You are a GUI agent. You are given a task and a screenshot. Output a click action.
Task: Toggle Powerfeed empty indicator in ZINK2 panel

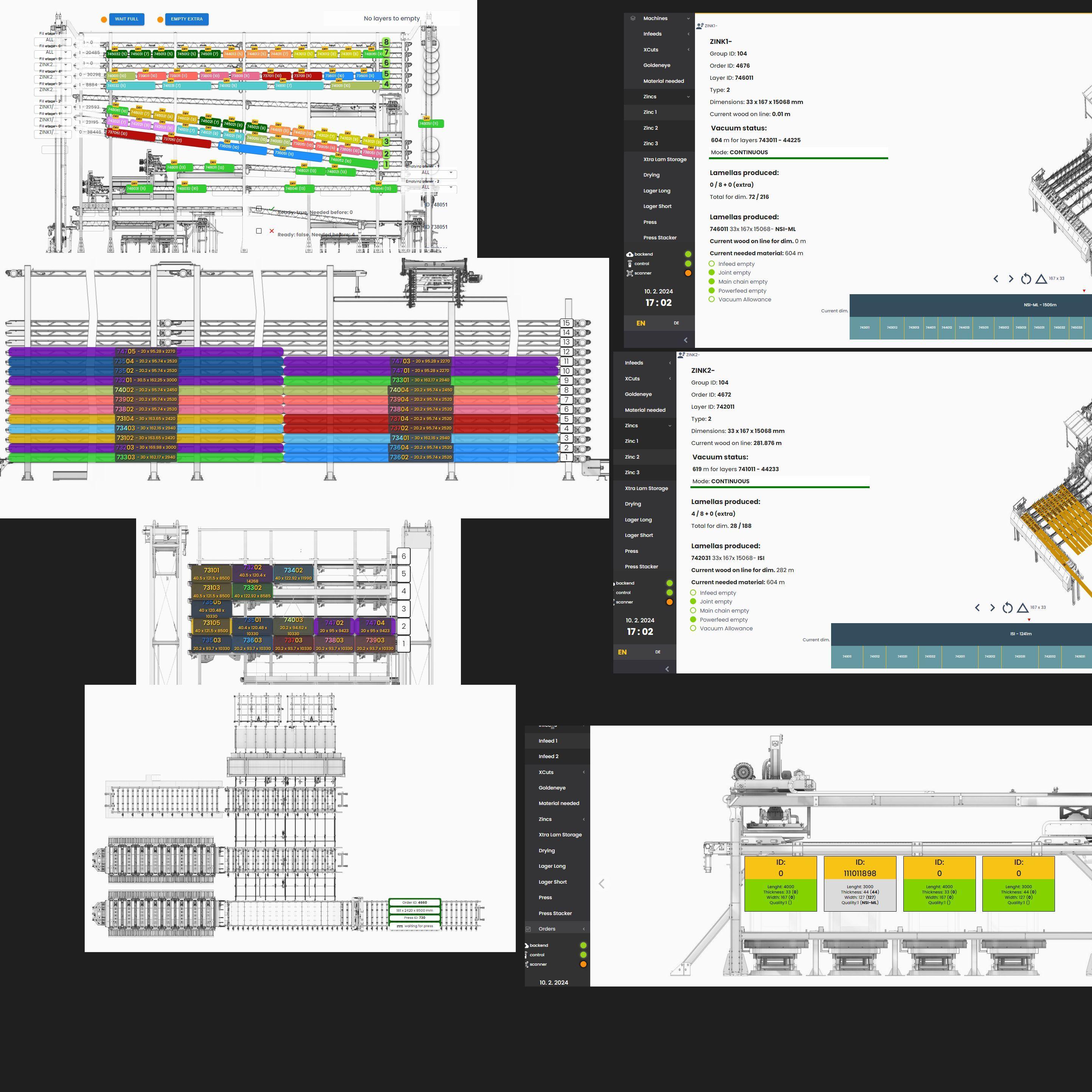[693, 619]
